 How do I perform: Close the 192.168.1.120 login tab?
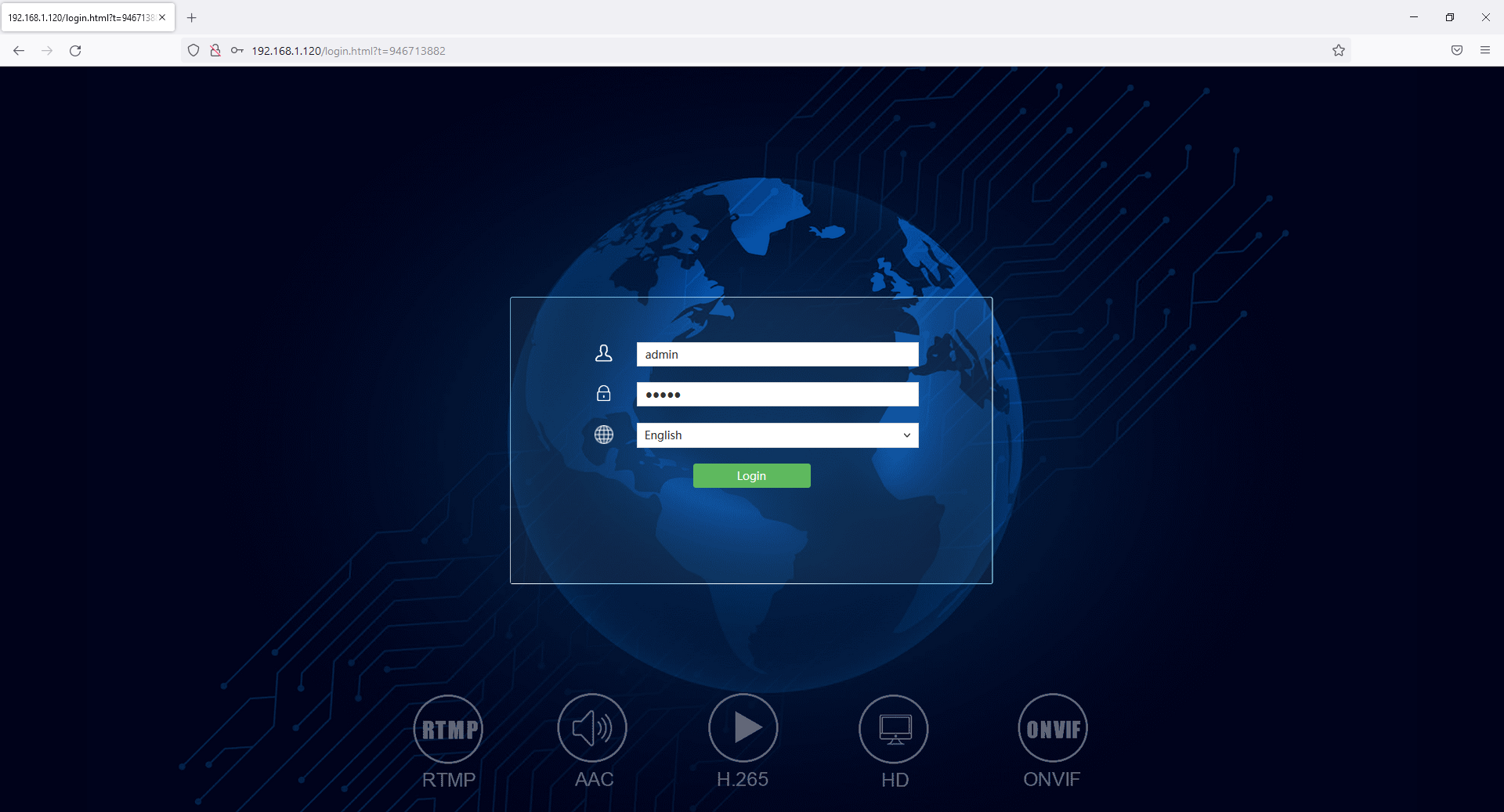162,17
